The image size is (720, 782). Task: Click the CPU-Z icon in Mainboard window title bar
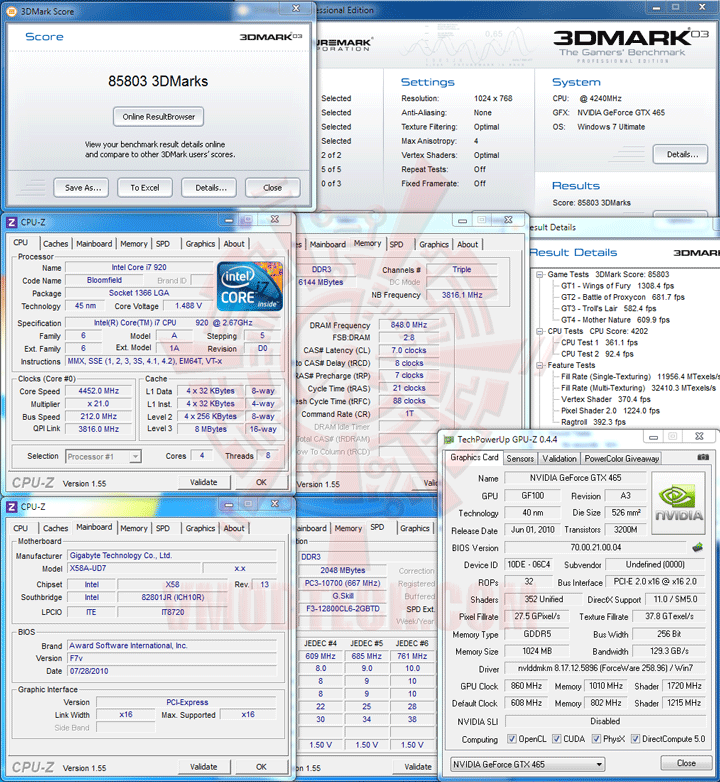coord(11,507)
